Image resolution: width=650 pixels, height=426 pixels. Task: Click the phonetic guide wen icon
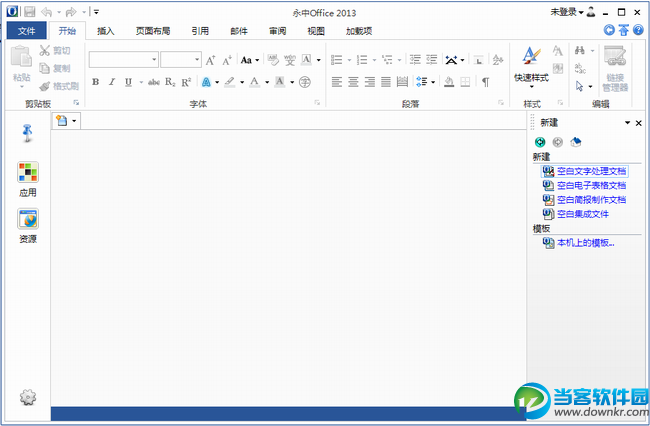click(x=289, y=60)
